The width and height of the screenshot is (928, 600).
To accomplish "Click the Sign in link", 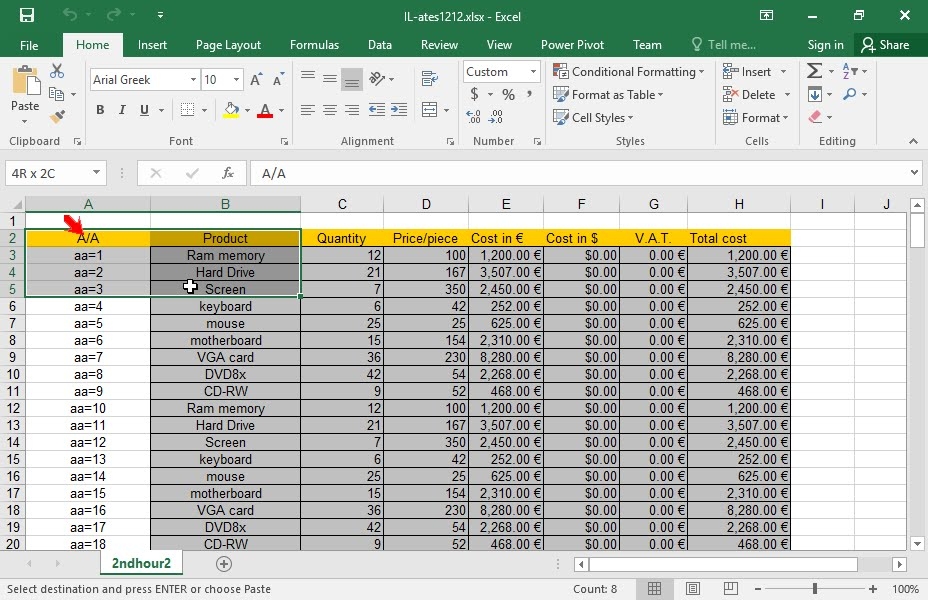I will [x=825, y=45].
